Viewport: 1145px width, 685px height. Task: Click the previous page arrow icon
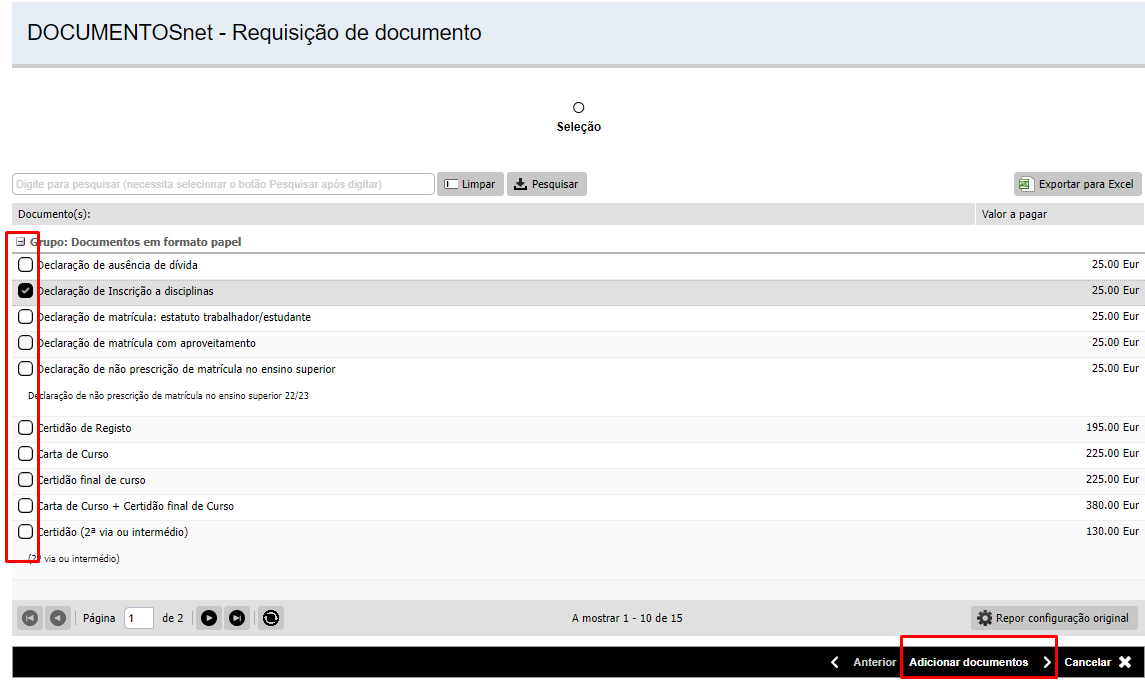(58, 618)
